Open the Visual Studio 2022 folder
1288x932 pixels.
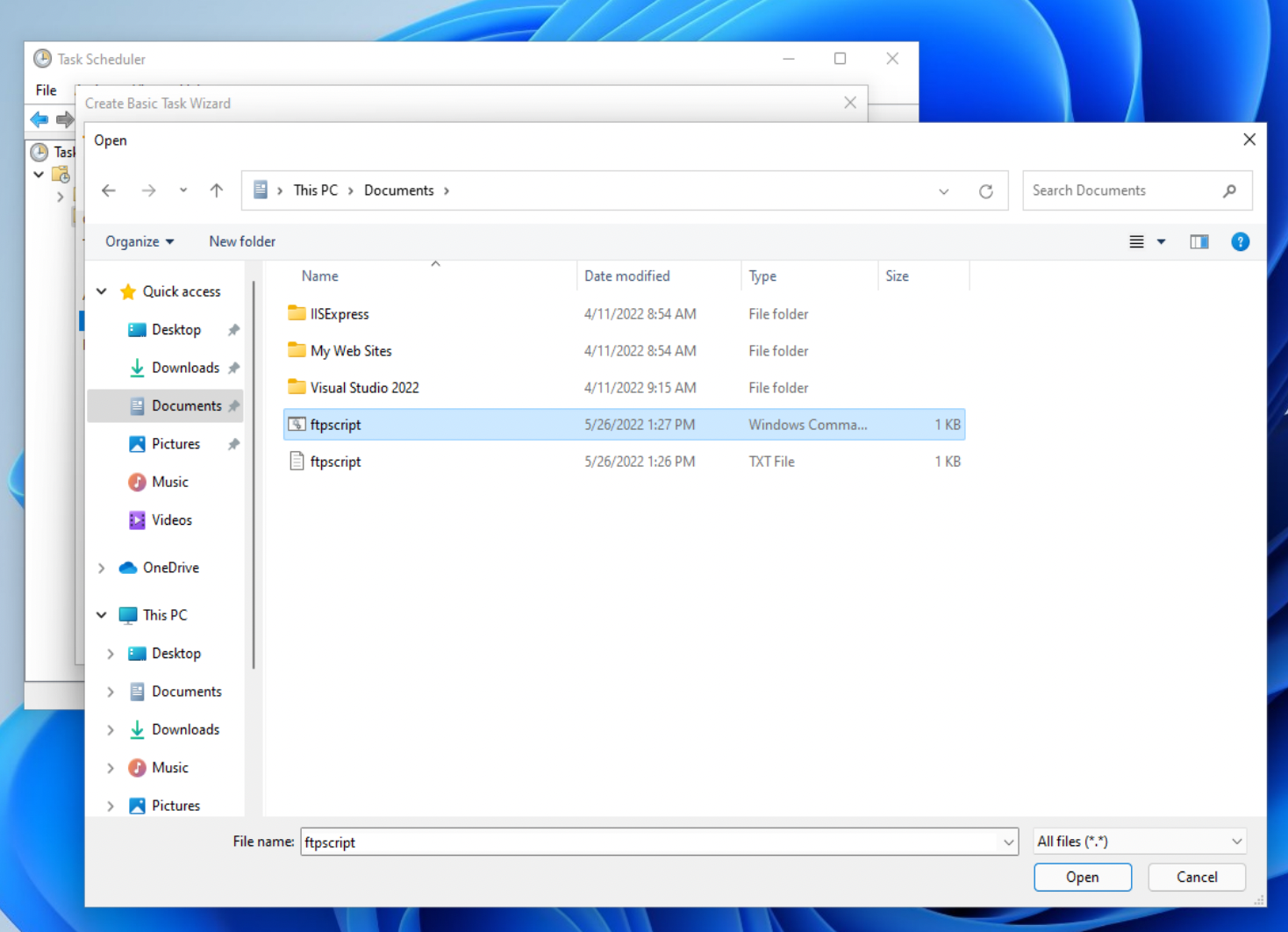click(x=364, y=388)
